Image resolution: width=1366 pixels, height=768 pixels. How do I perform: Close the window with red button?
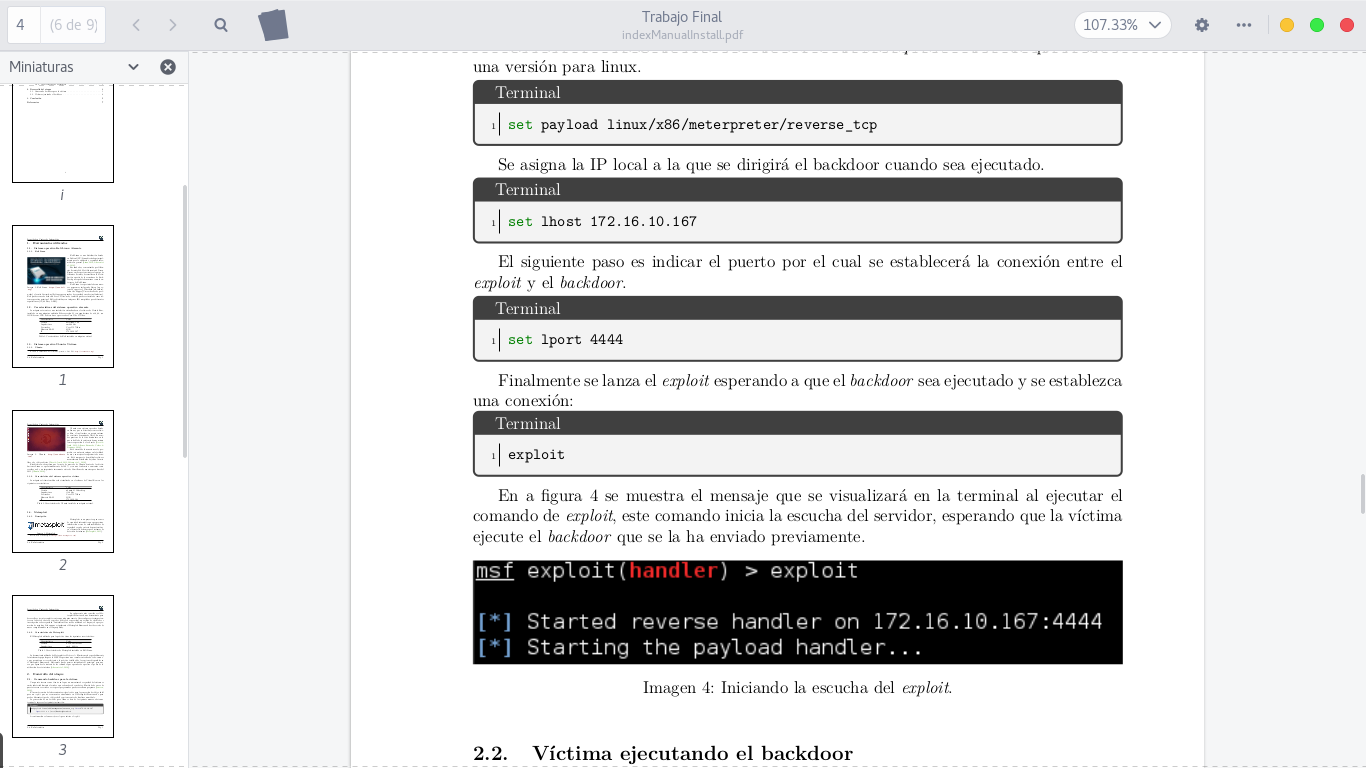pyautogui.click(x=1347, y=25)
